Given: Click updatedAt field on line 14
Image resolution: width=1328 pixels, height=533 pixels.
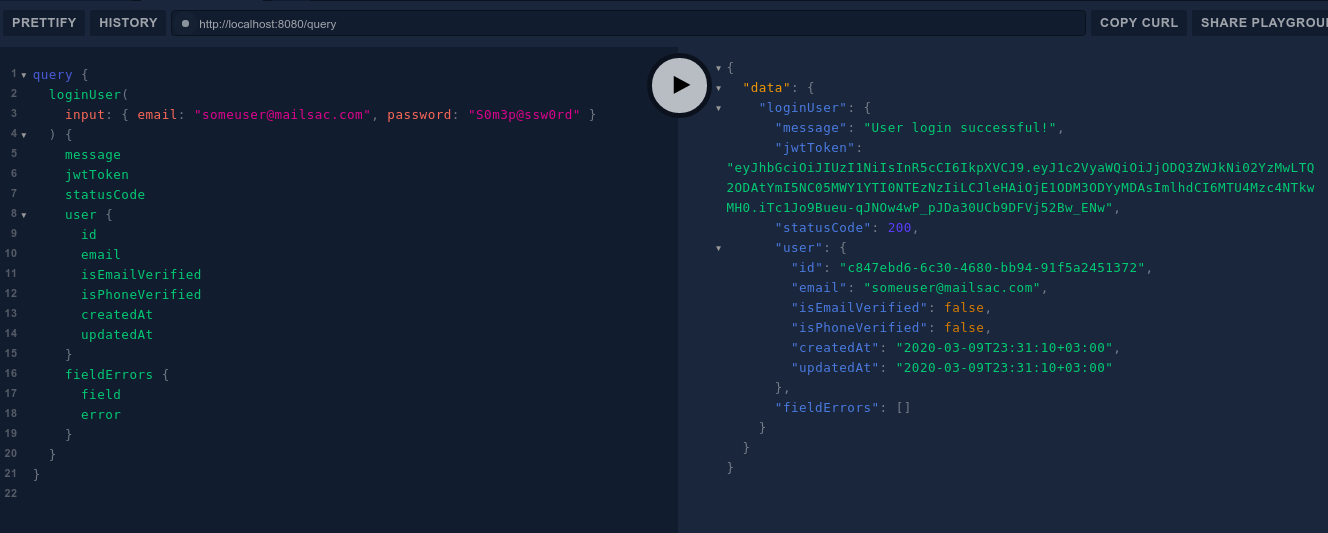Looking at the screenshot, I should [x=117, y=335].
